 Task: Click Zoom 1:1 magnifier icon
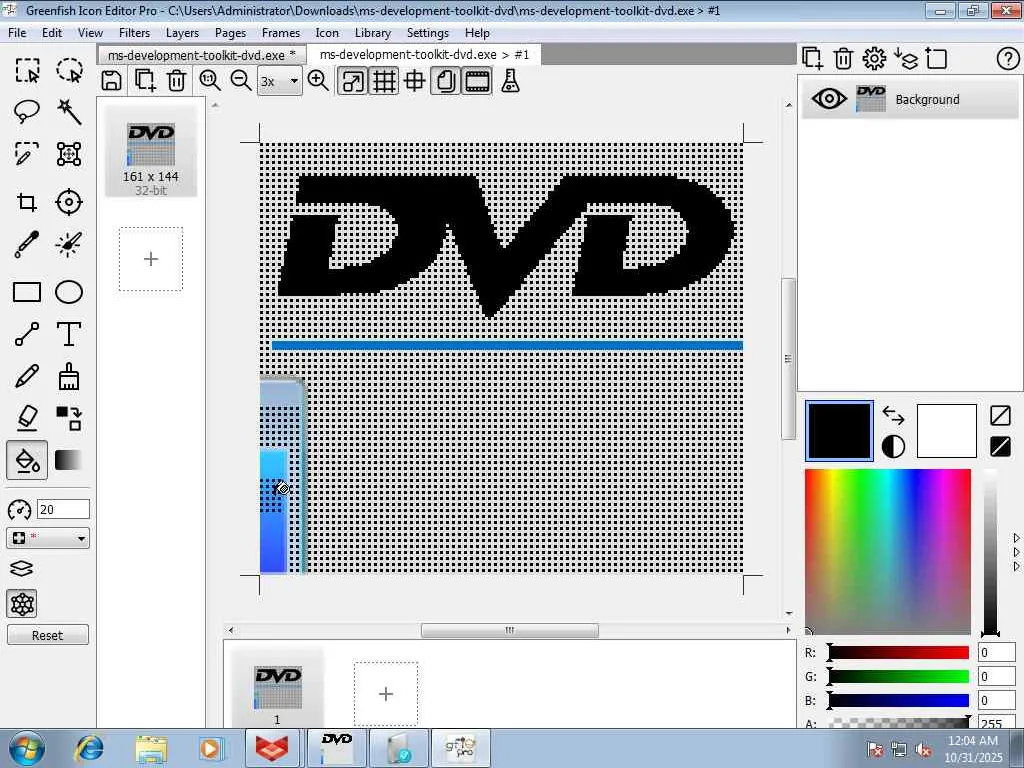(210, 81)
